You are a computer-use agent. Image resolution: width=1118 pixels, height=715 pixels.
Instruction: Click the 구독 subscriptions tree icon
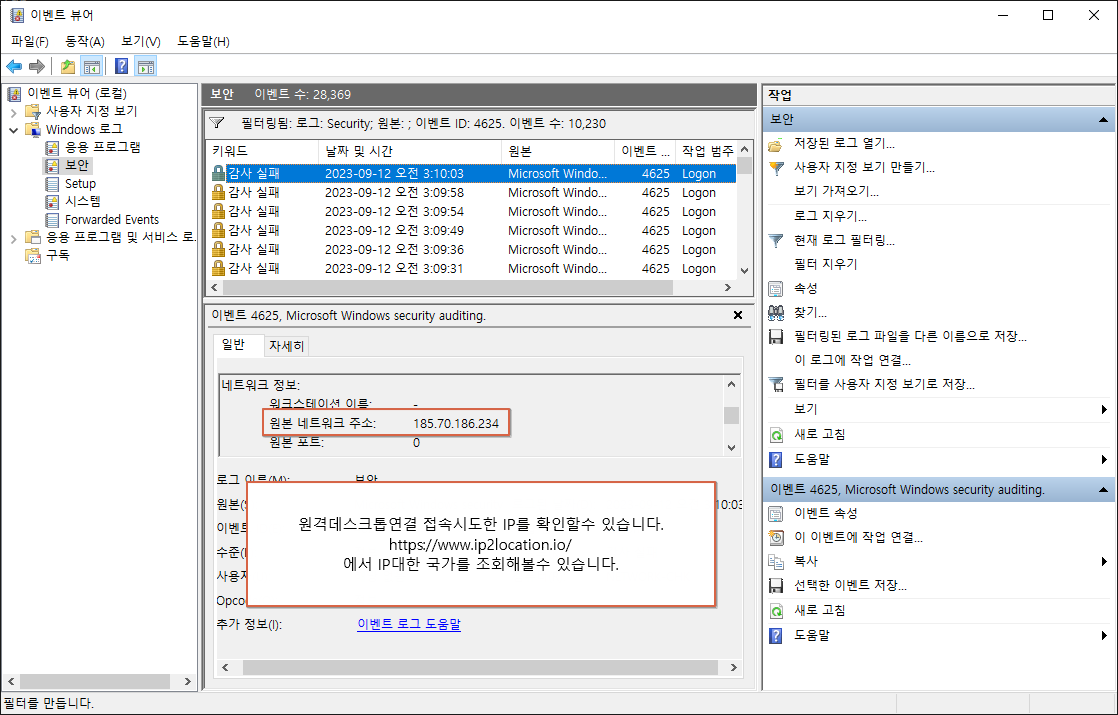pos(33,255)
